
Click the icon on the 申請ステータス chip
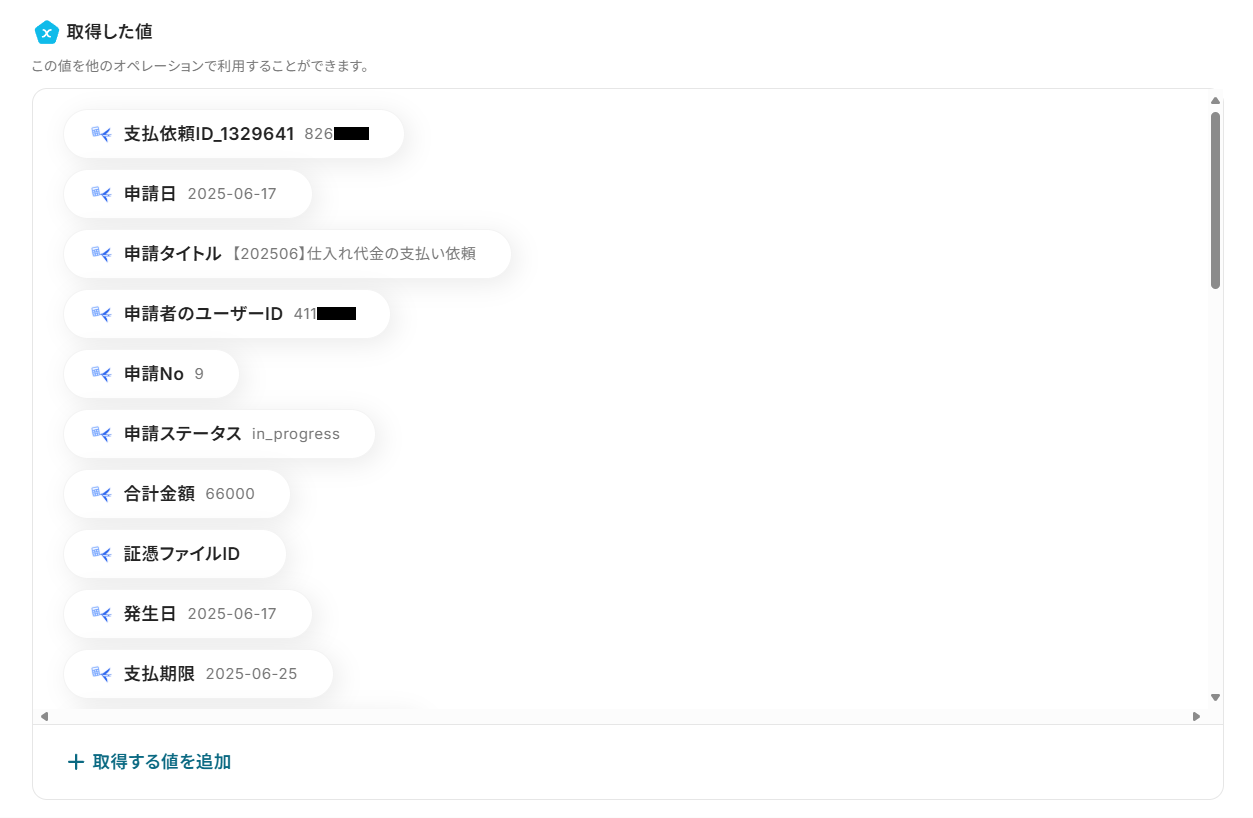pos(101,434)
